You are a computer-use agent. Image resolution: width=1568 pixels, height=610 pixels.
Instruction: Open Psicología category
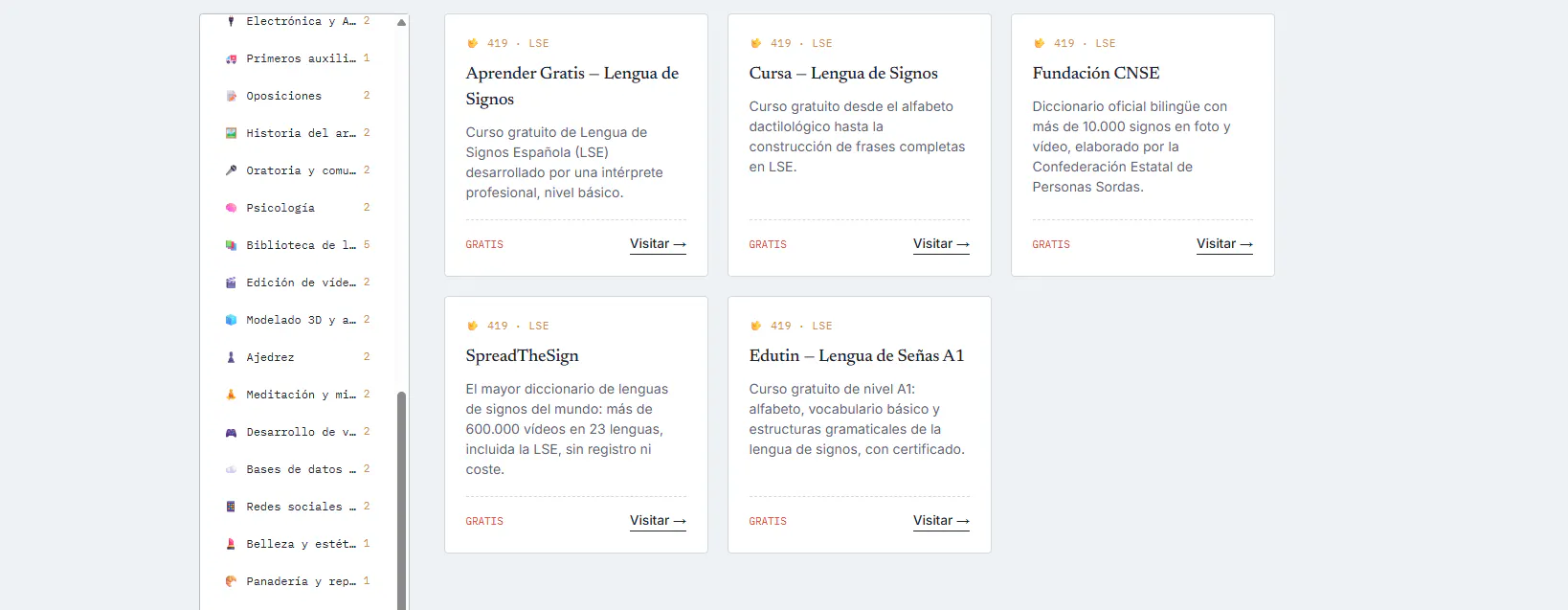coord(298,208)
